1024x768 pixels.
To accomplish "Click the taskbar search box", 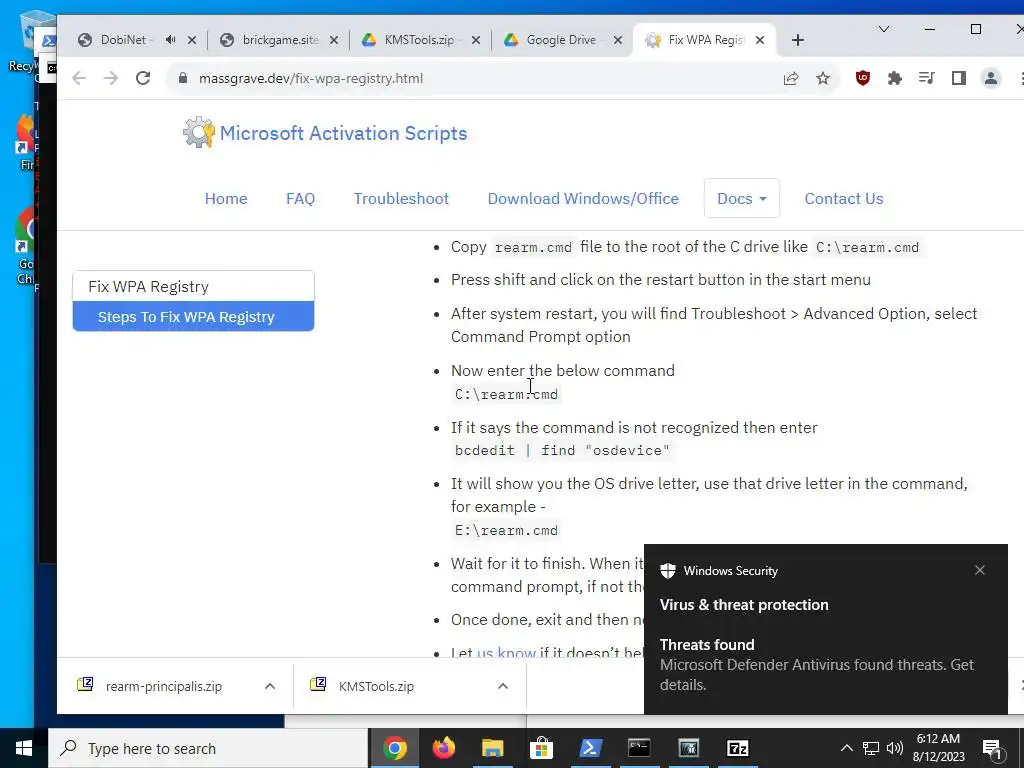I will coord(208,748).
